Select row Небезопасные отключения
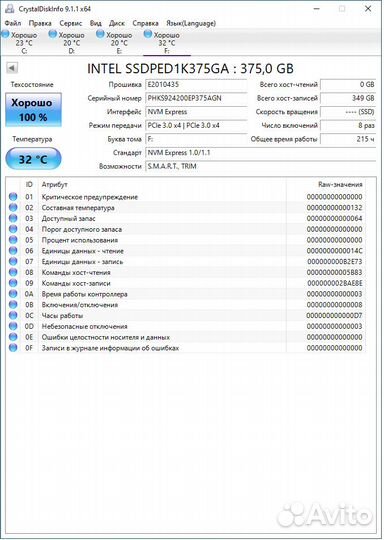 point(186,326)
